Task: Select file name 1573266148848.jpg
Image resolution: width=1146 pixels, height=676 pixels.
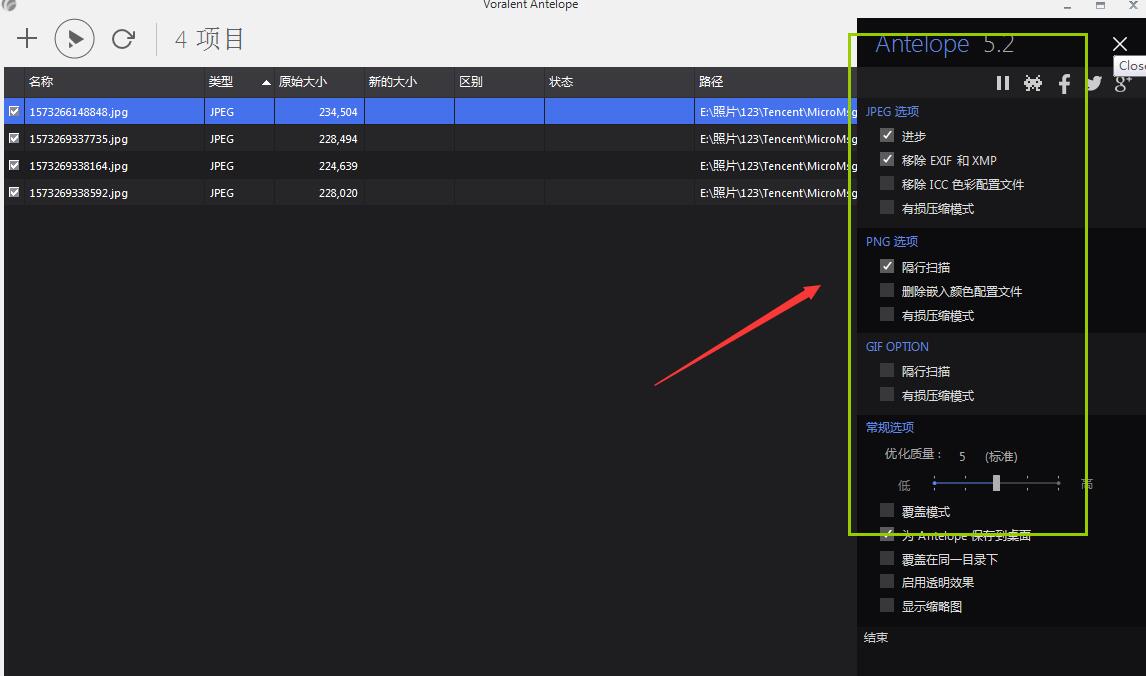Action: [x=78, y=112]
